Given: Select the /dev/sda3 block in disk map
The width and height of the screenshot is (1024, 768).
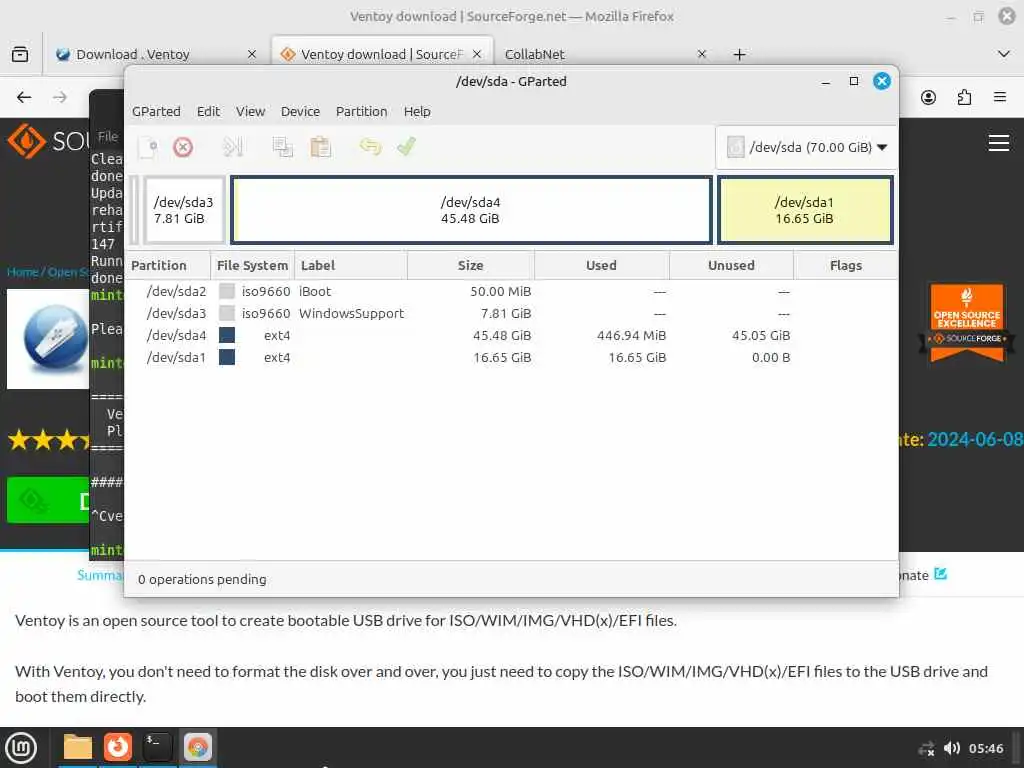Looking at the screenshot, I should 184,210.
